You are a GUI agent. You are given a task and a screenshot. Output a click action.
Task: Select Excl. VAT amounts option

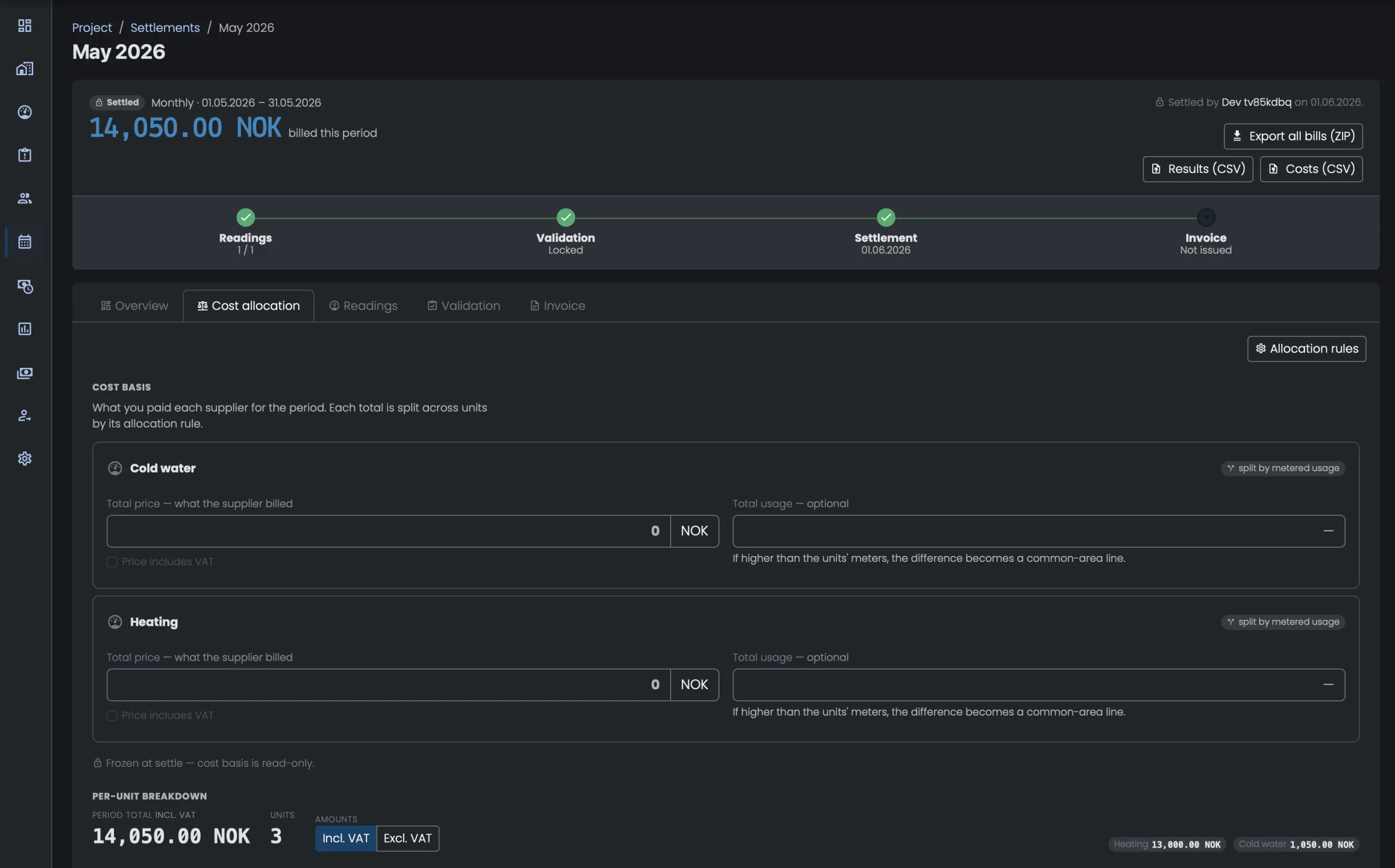[407, 838]
